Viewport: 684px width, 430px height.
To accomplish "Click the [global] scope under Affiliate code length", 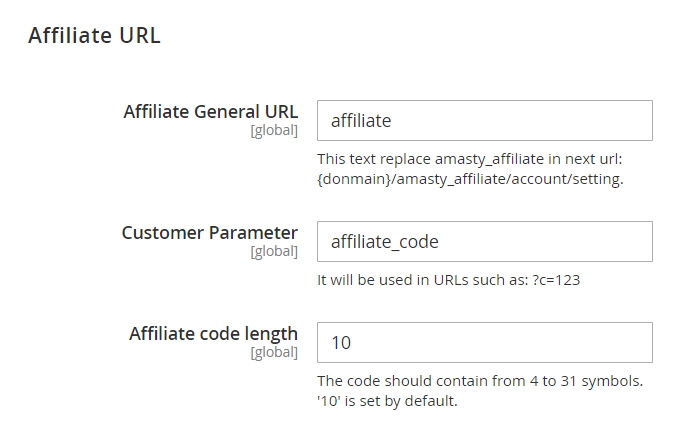I will point(273,352).
